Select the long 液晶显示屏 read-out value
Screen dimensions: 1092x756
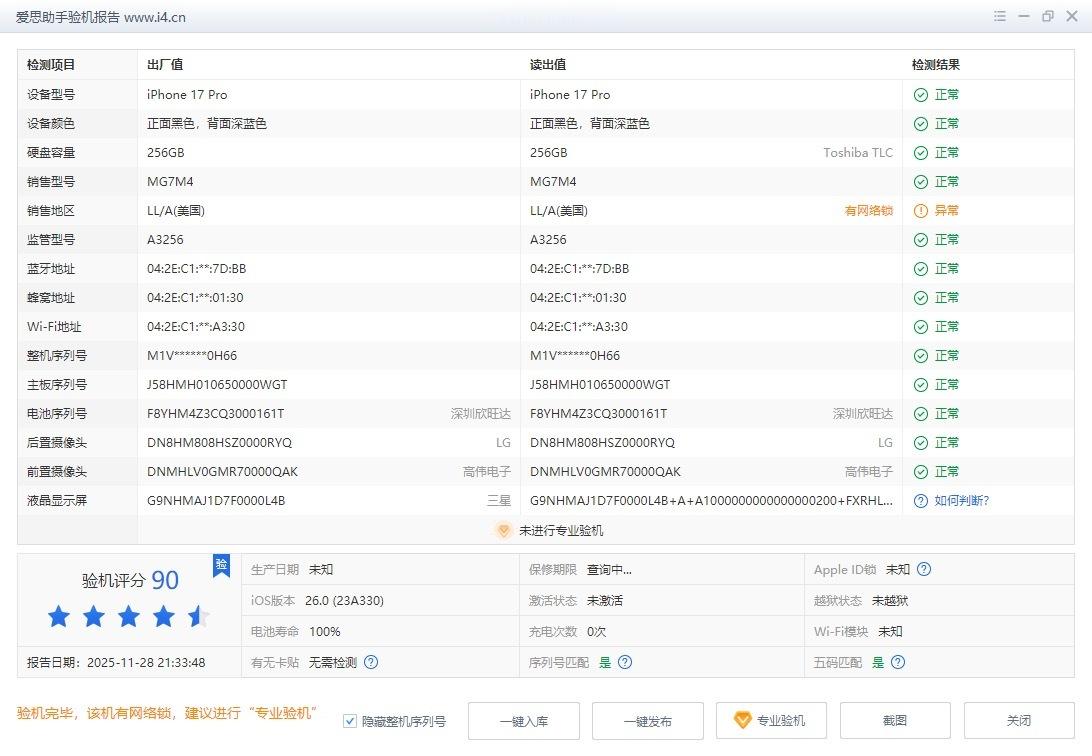tap(711, 501)
